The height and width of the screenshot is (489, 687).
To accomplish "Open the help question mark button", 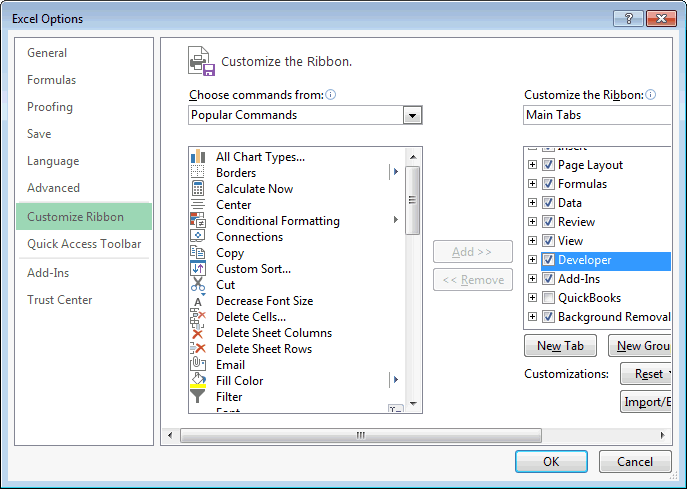I will [x=628, y=18].
